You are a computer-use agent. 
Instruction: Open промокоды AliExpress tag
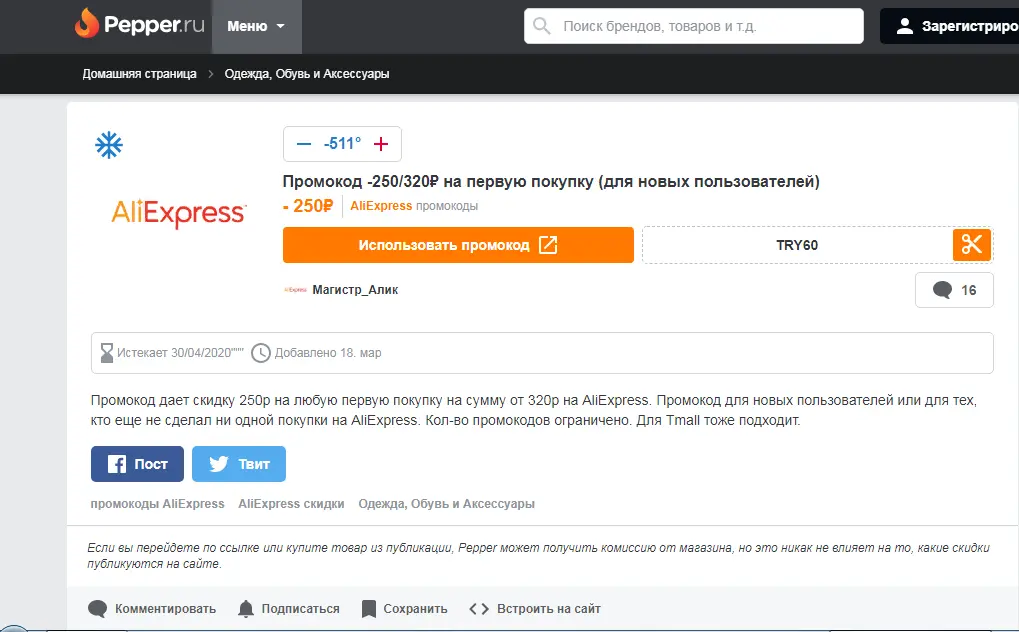click(x=157, y=504)
